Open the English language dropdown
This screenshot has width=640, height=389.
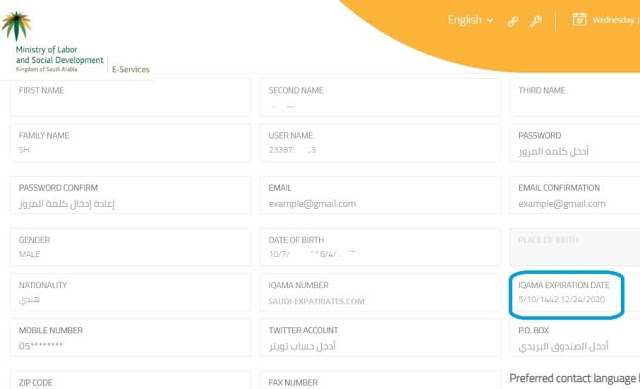tap(470, 20)
